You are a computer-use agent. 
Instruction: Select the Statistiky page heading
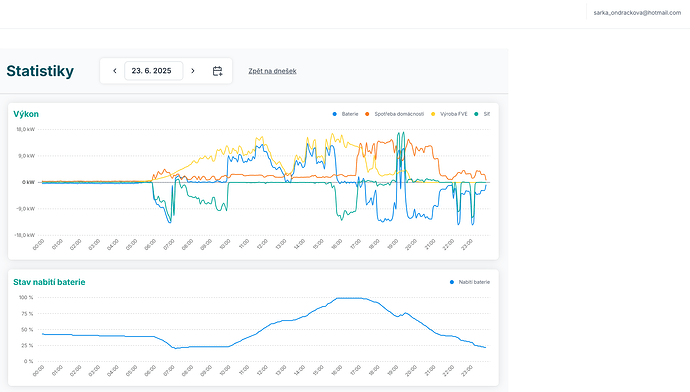point(40,71)
